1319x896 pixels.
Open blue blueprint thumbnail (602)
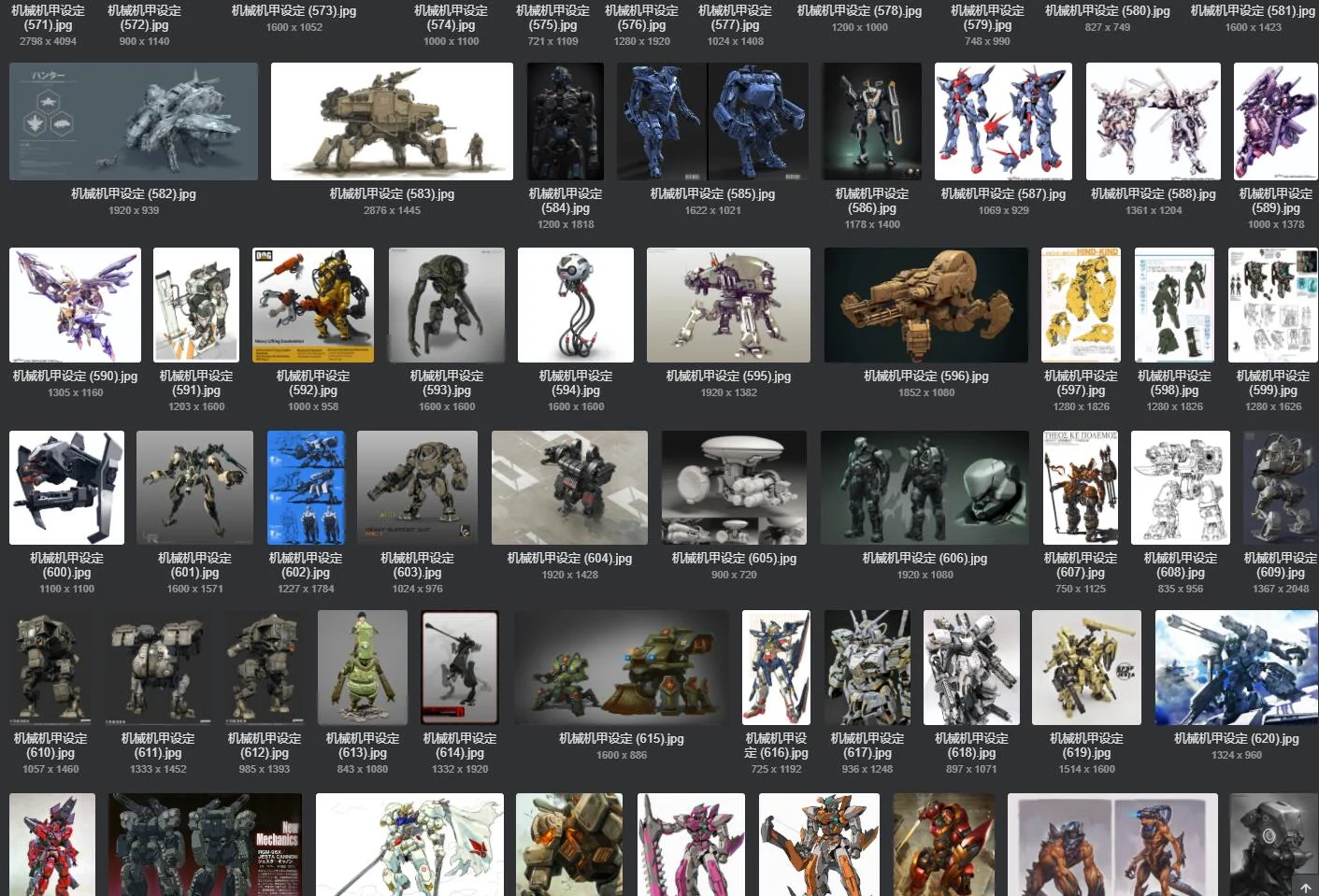pos(306,488)
